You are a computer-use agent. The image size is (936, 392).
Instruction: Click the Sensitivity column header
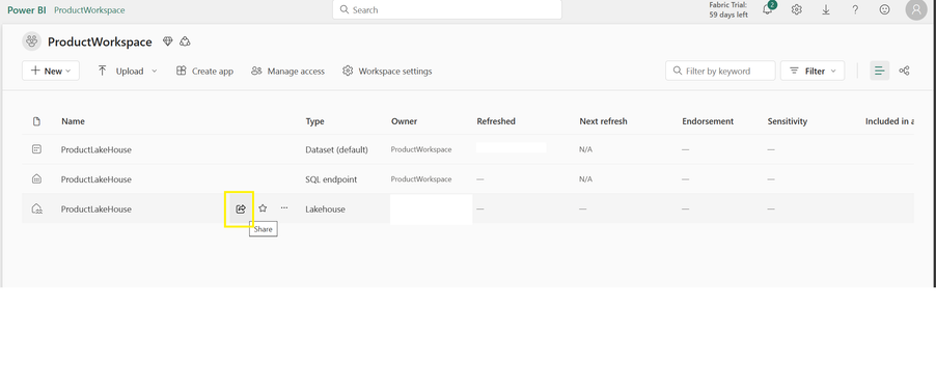click(787, 121)
